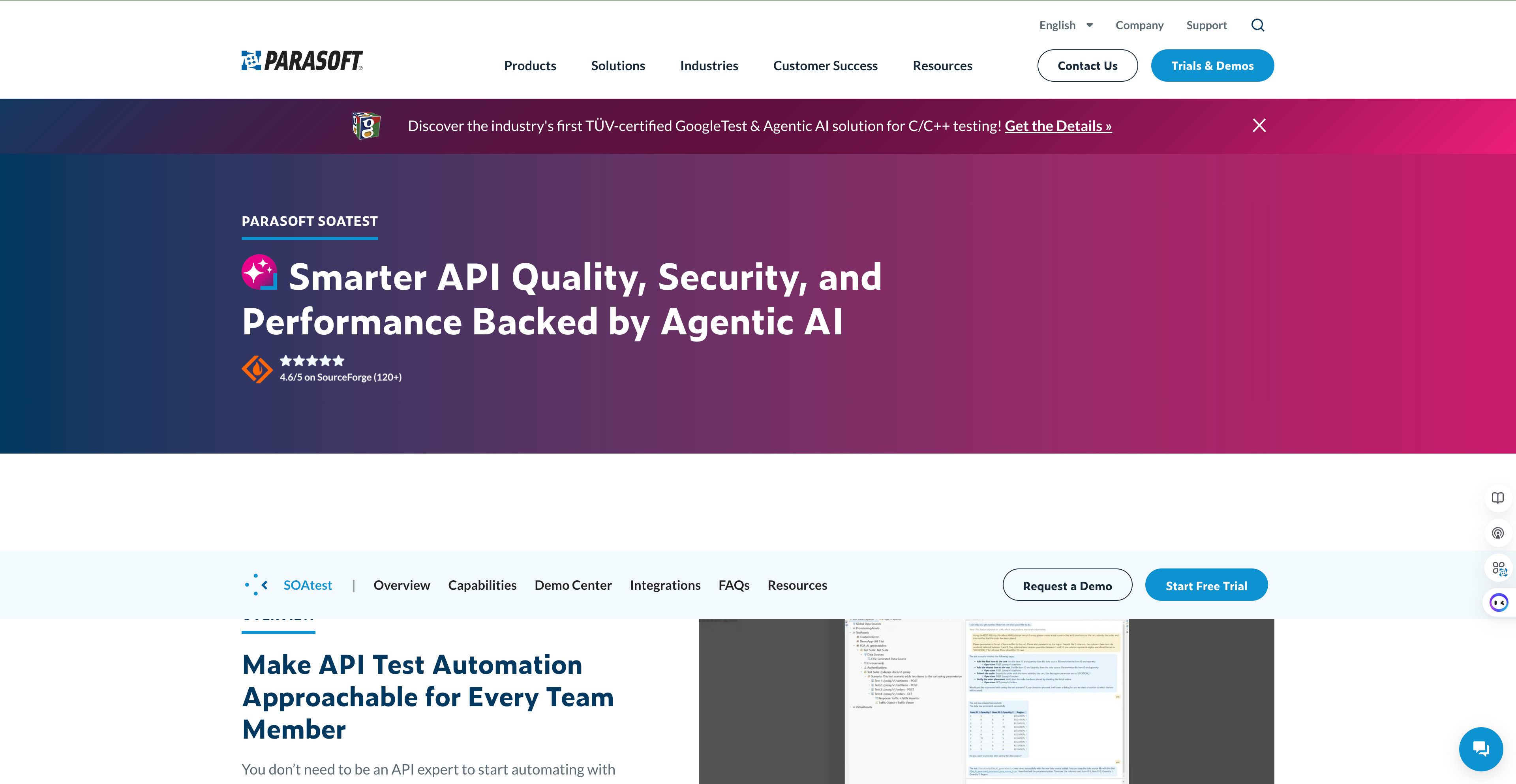1516x784 pixels.
Task: Close the pink announcement banner
Action: (x=1259, y=126)
